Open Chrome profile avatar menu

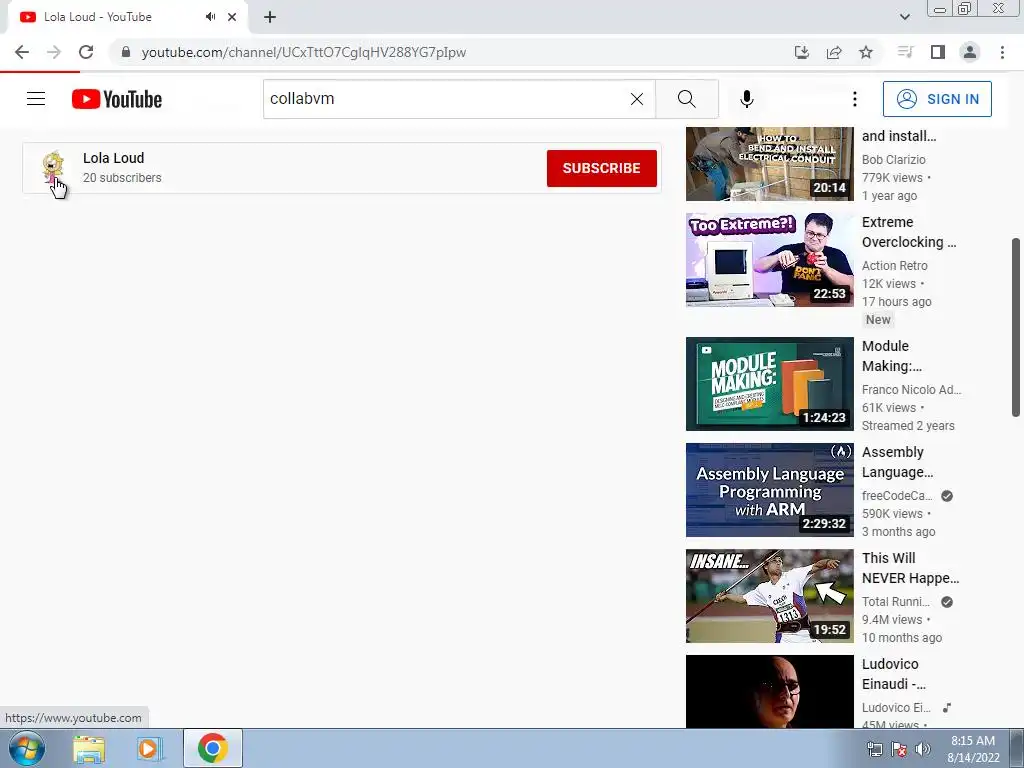tap(970, 52)
